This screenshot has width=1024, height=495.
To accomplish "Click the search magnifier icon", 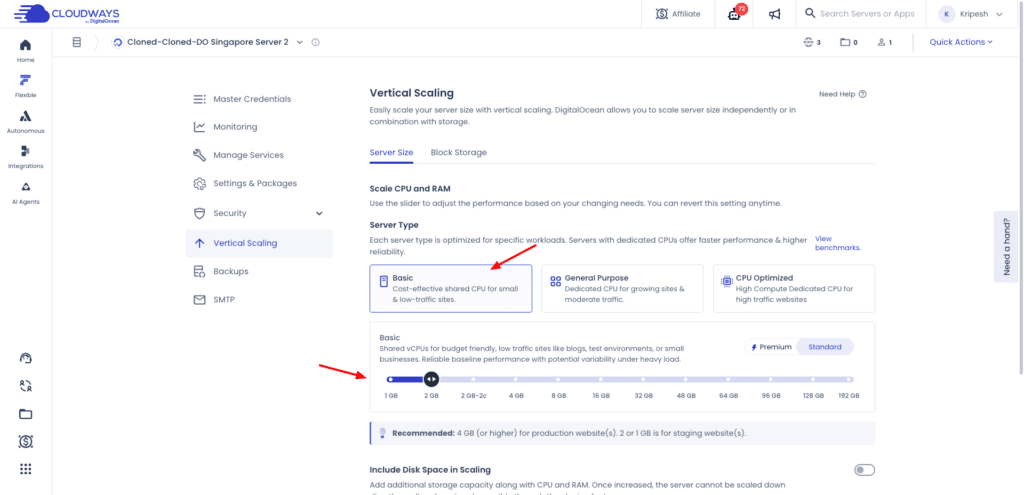I will pyautogui.click(x=810, y=13).
